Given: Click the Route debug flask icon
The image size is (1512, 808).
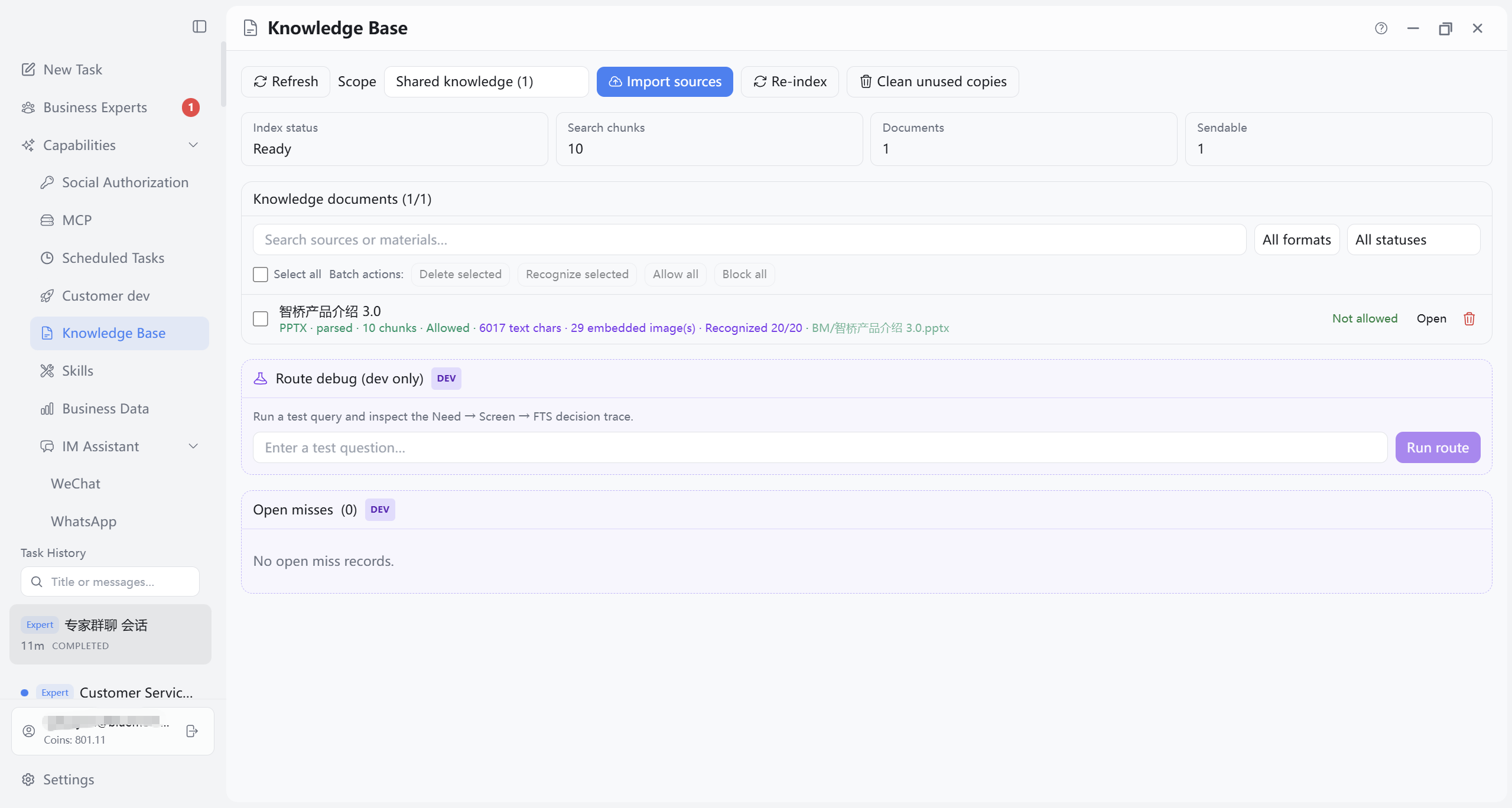Looking at the screenshot, I should [x=261, y=379].
